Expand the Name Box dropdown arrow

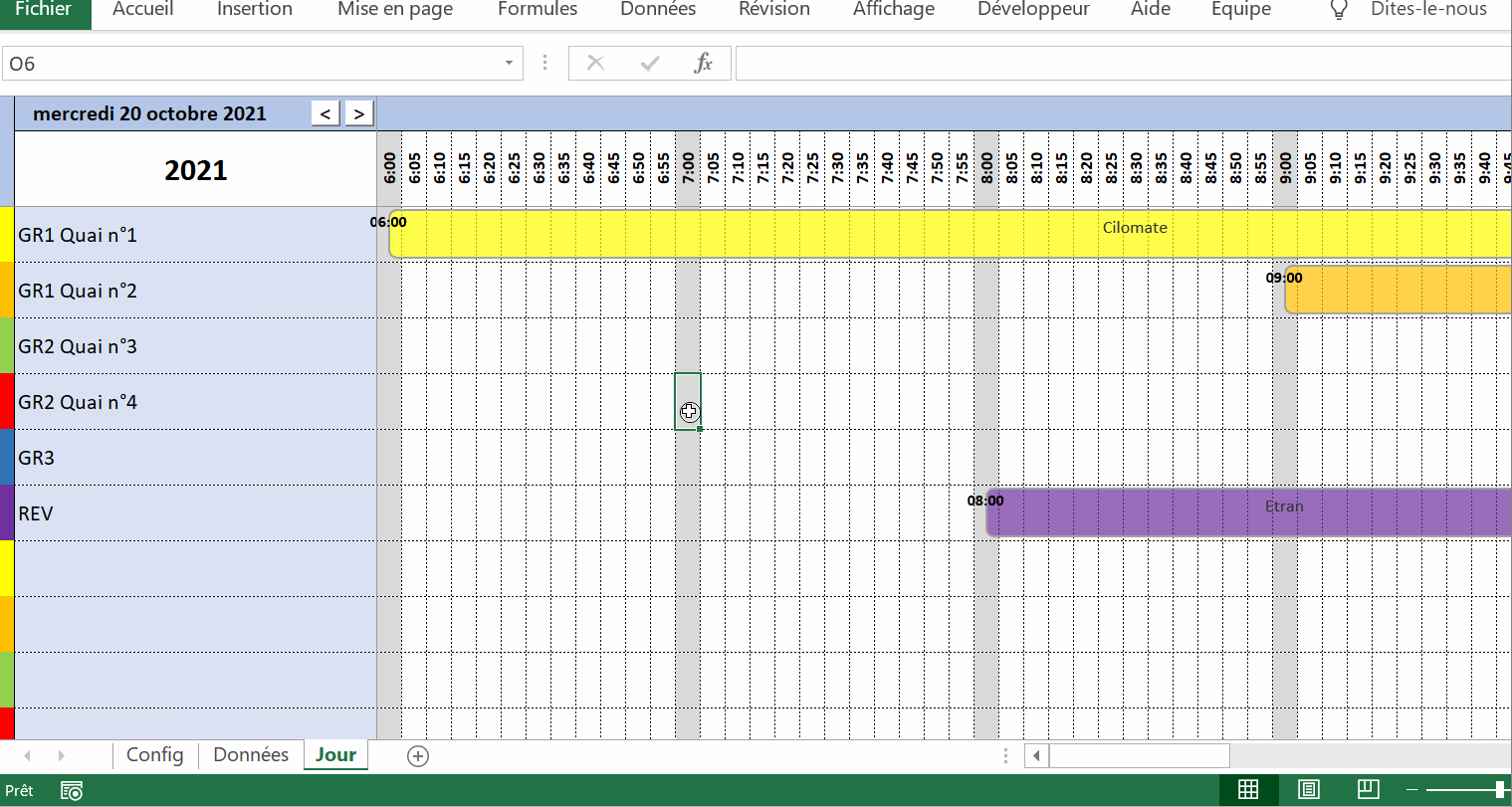pyautogui.click(x=509, y=64)
